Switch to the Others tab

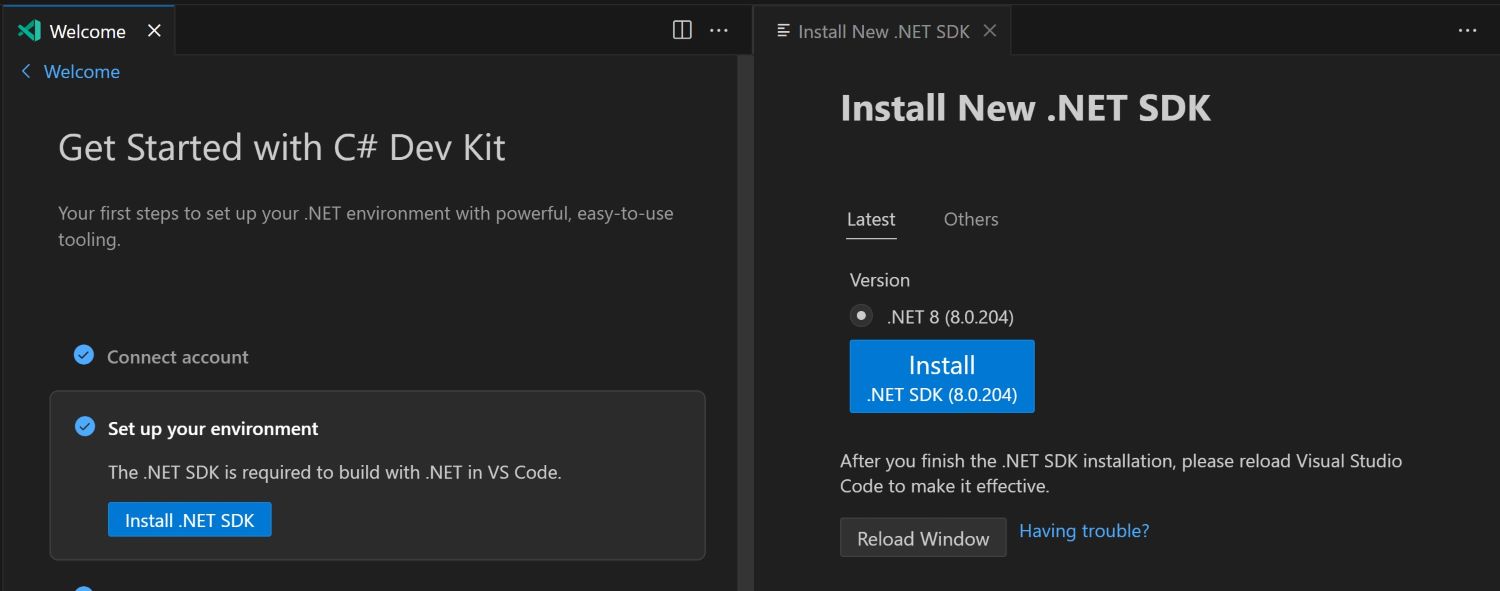pyautogui.click(x=971, y=220)
